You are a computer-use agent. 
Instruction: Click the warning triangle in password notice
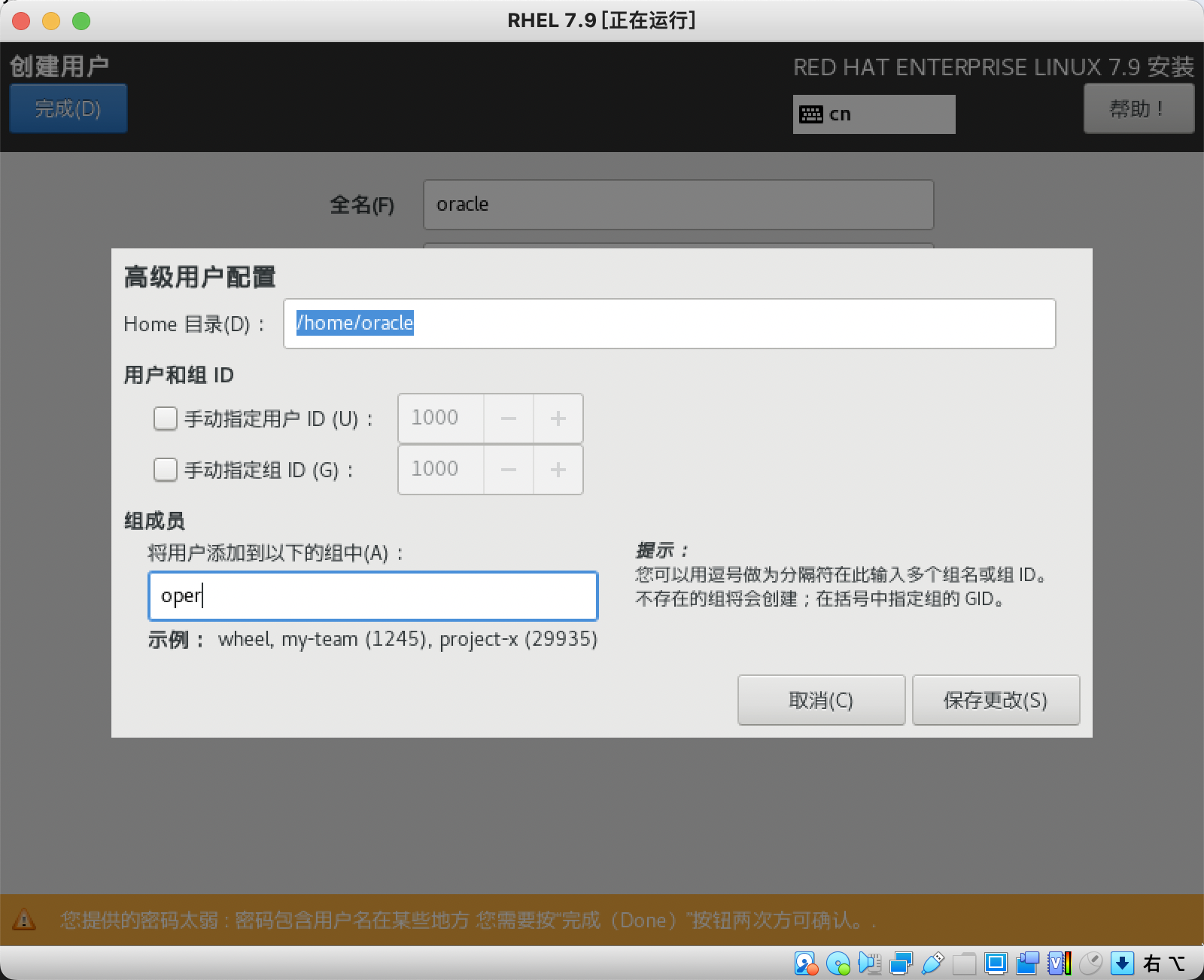[24, 920]
